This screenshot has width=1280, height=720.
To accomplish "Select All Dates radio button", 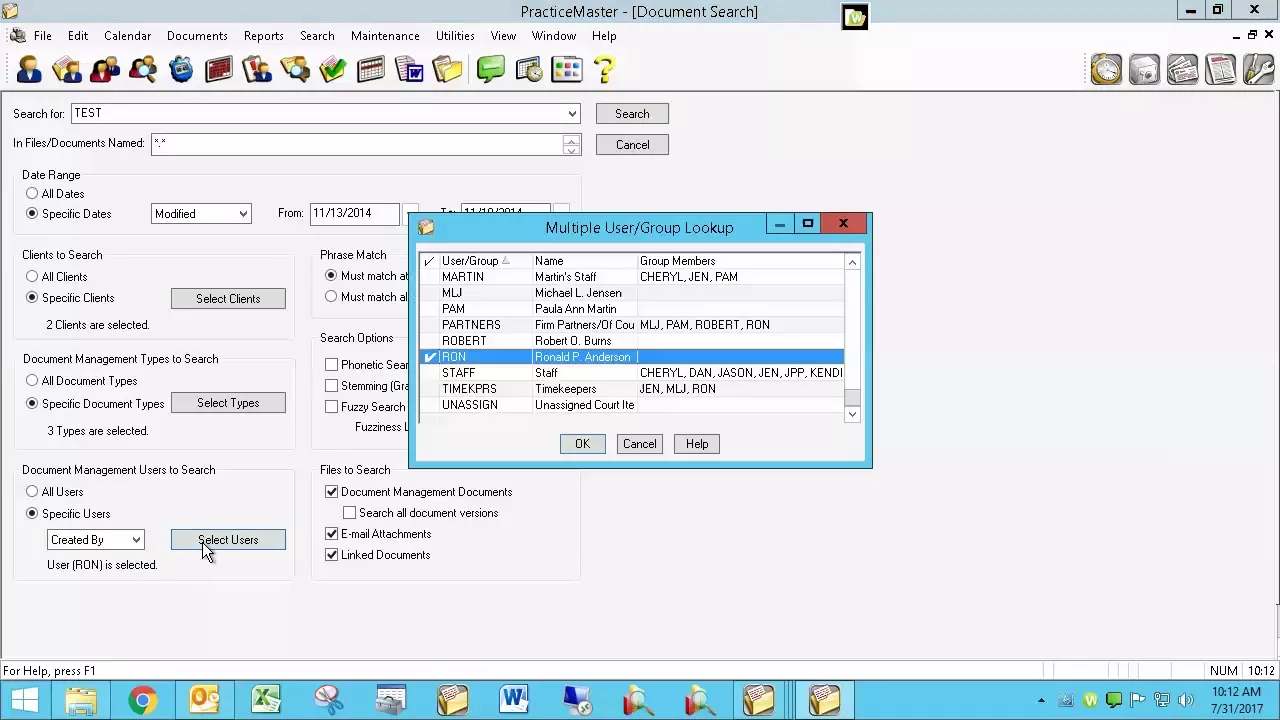I will (x=33, y=194).
